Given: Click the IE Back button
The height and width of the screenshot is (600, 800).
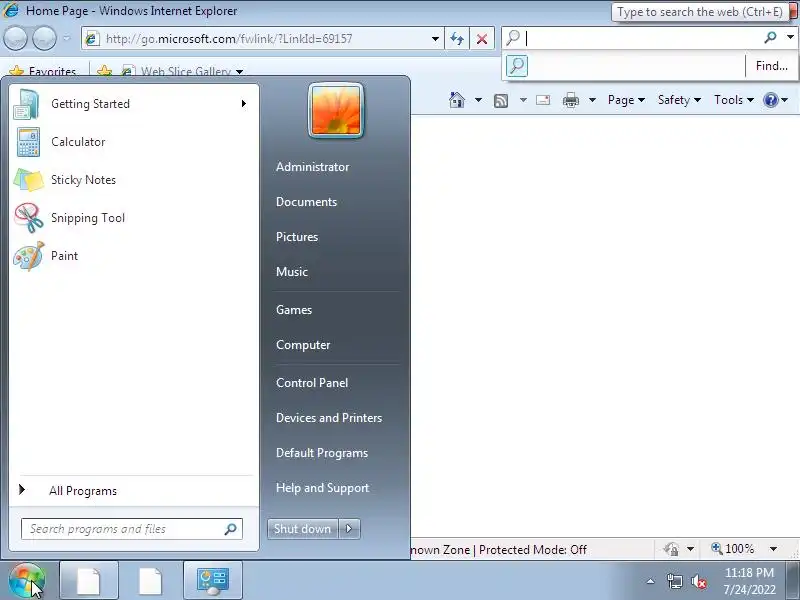Looking at the screenshot, I should point(15,39).
